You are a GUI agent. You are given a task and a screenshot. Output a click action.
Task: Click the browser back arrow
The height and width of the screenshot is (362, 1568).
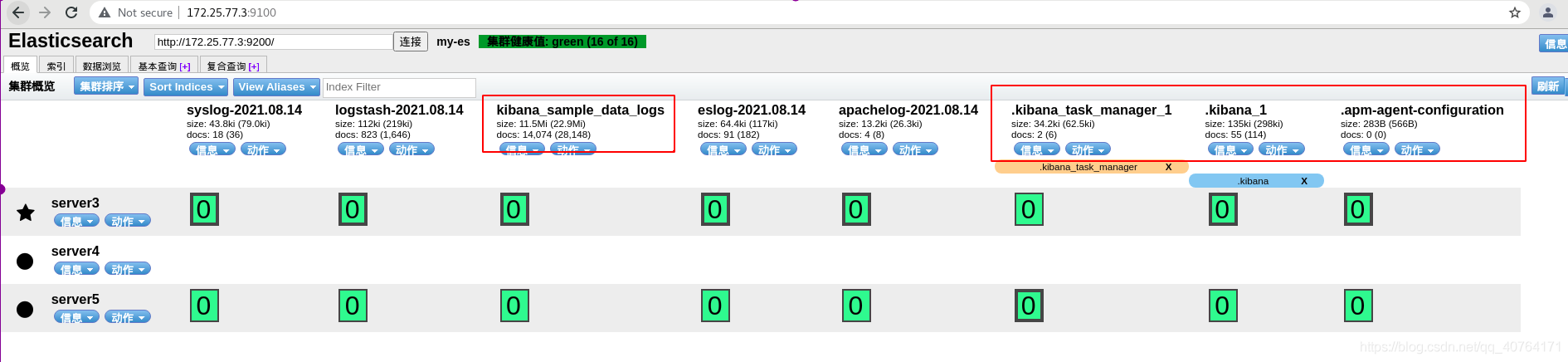point(17,12)
